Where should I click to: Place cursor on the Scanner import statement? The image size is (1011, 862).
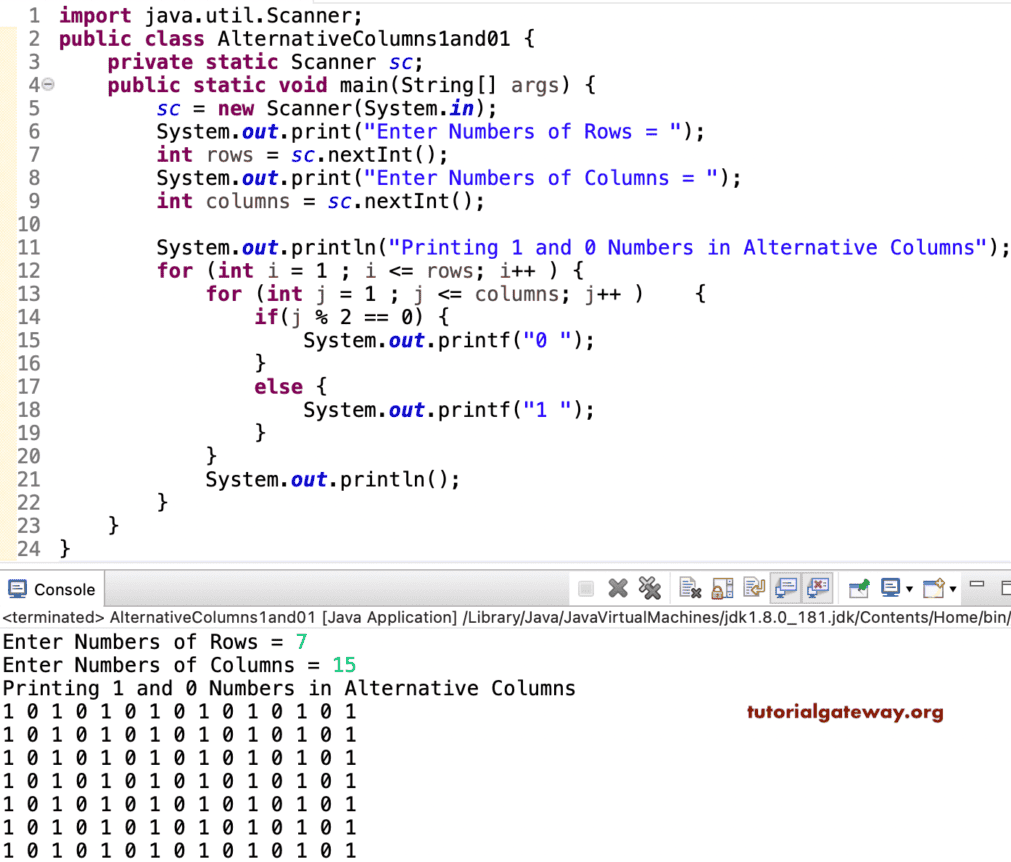(x=200, y=15)
